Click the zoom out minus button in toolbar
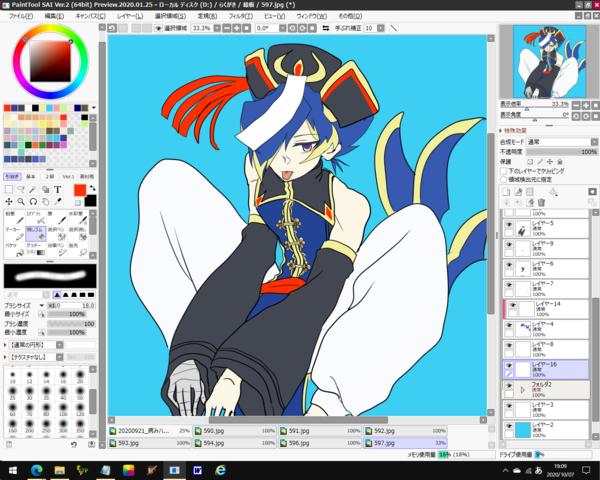The width and height of the screenshot is (600, 480). pos(227,28)
